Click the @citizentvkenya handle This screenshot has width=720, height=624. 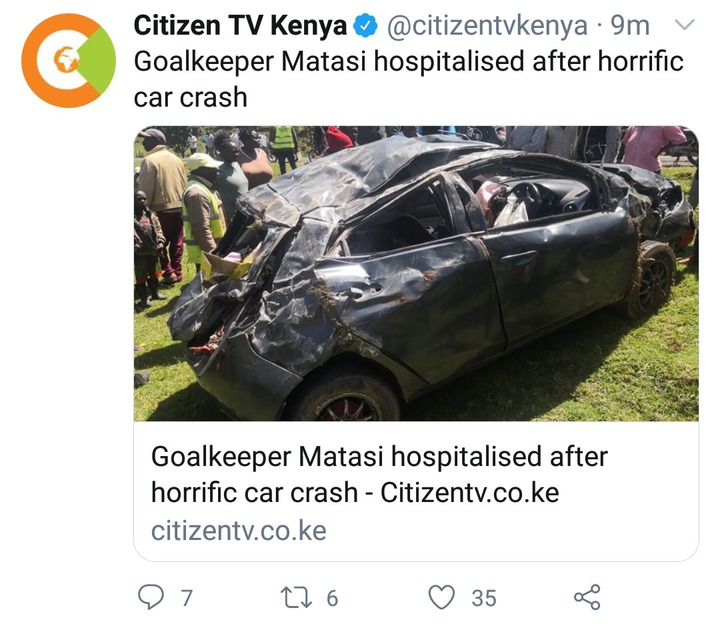[x=487, y=26]
